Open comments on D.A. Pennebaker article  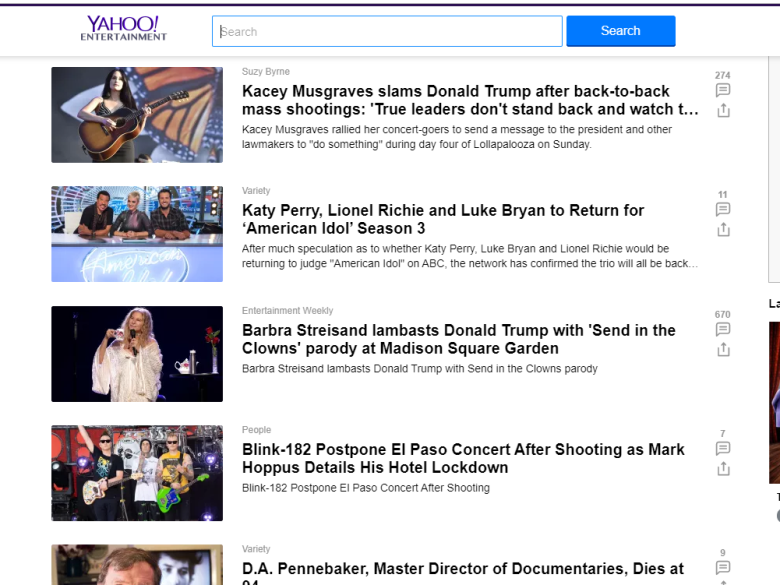click(x=723, y=567)
